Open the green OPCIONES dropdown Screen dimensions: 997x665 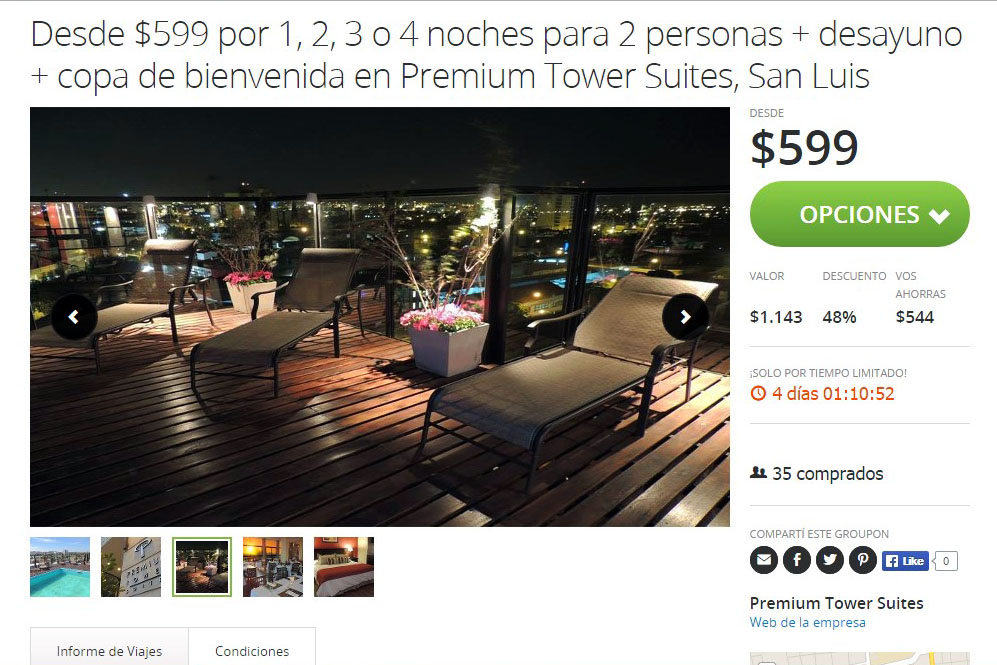point(860,214)
